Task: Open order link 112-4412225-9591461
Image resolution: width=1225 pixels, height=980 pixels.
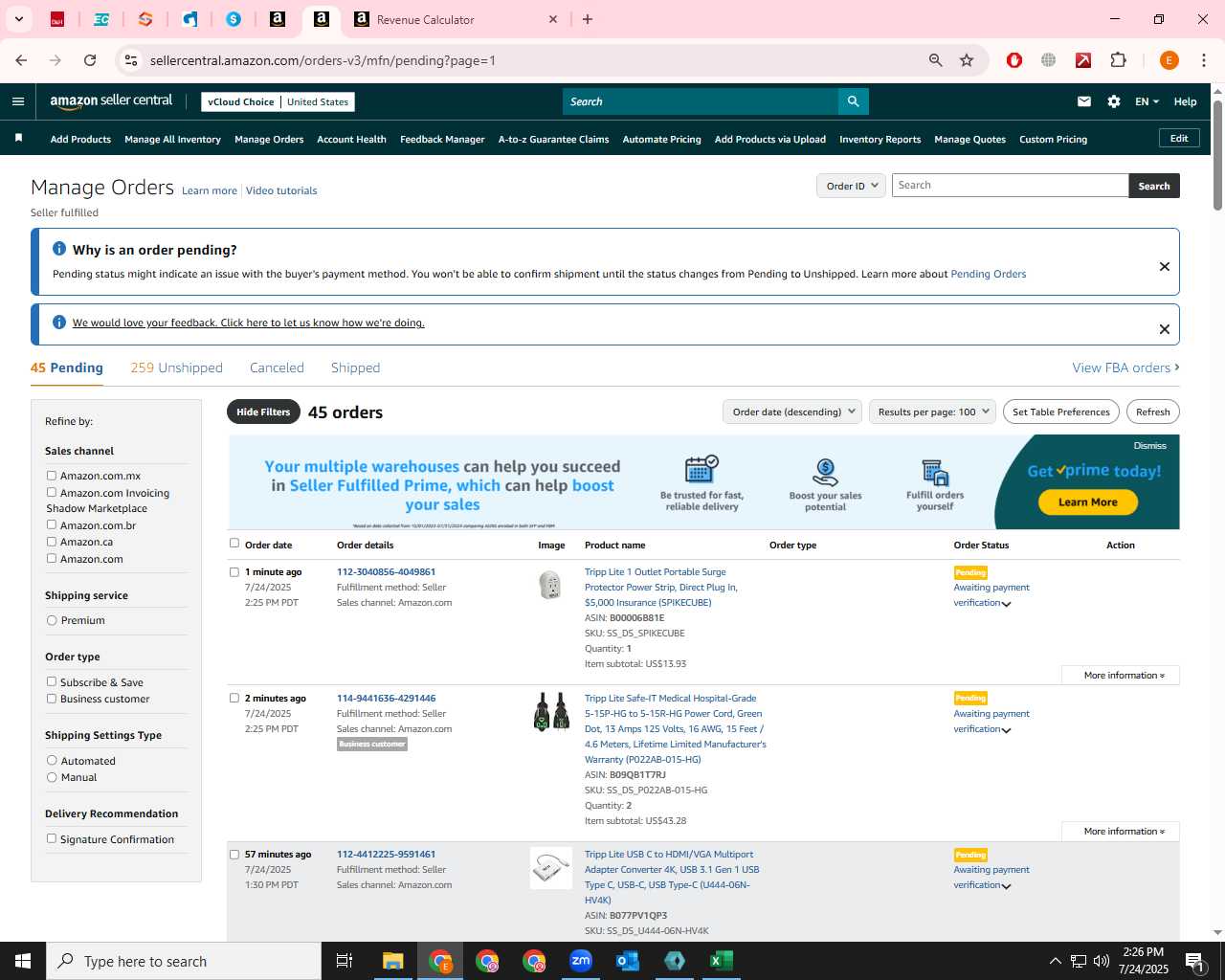Action: coord(386,854)
